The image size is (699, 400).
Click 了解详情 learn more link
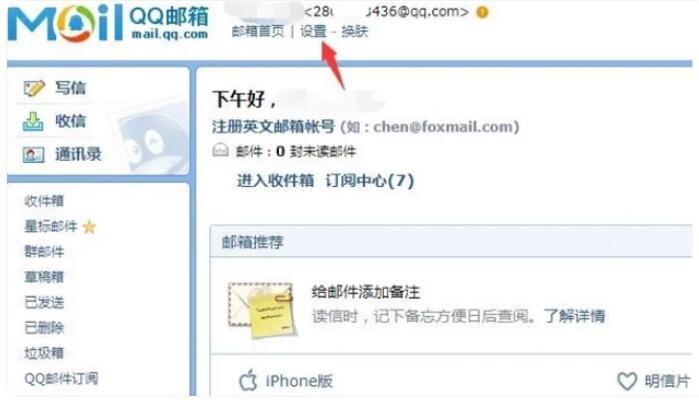pos(574,316)
